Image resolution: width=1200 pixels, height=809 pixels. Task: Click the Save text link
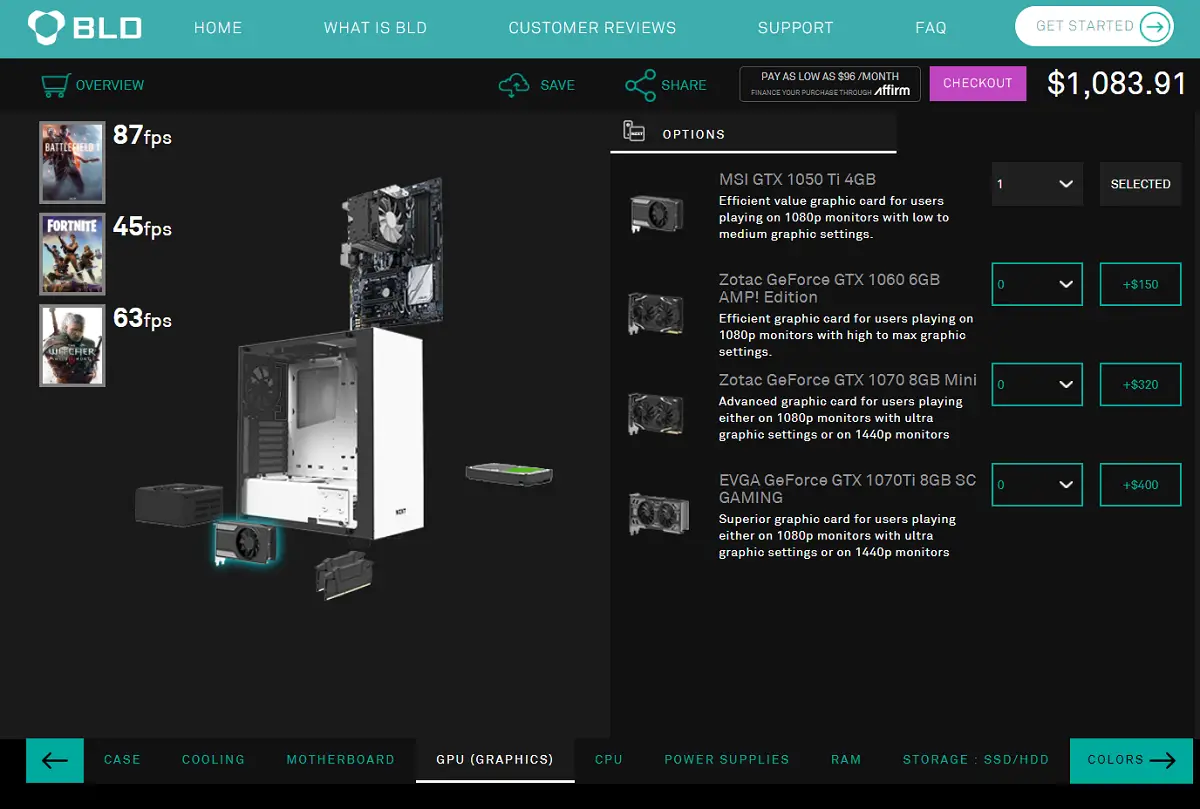coord(557,85)
